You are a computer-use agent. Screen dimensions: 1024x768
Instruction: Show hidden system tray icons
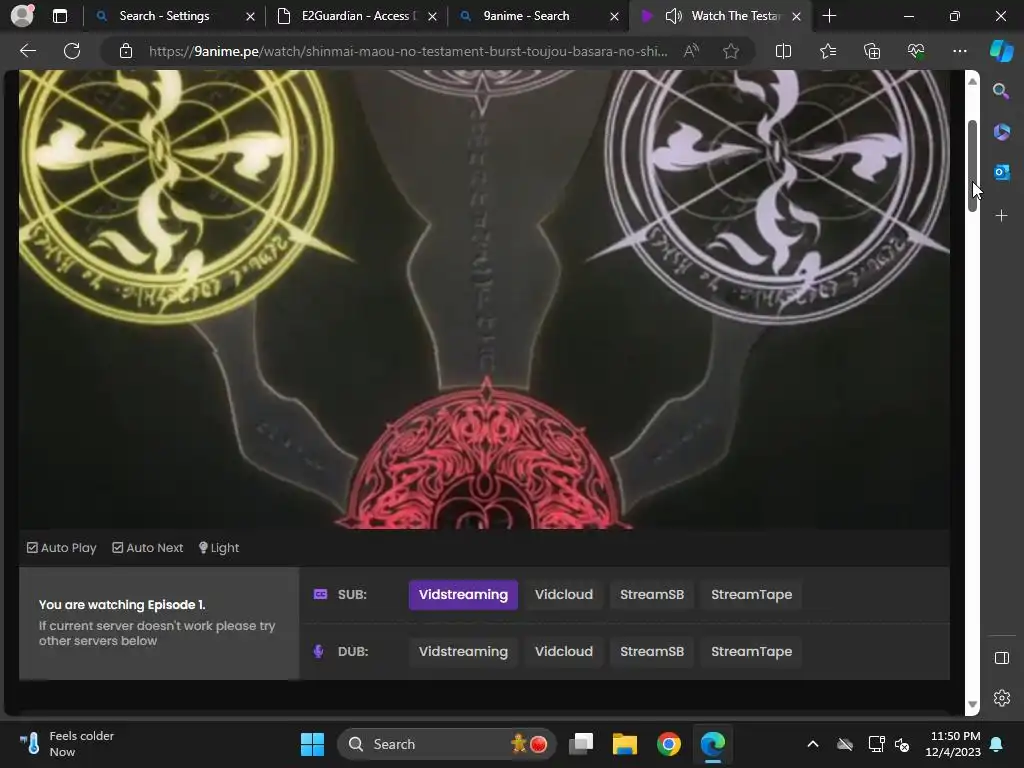point(812,744)
